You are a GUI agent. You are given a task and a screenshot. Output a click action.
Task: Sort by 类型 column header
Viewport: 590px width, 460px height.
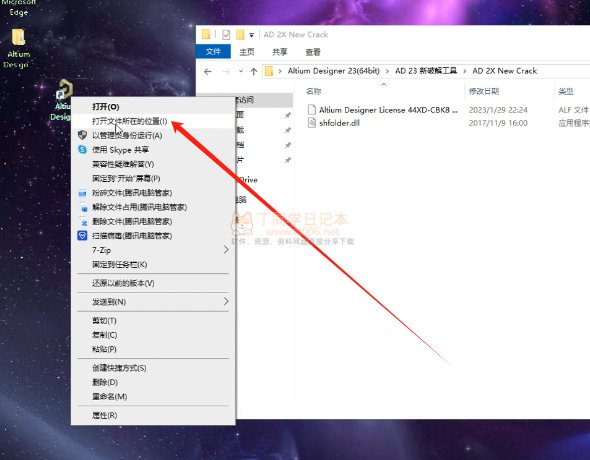(x=566, y=91)
